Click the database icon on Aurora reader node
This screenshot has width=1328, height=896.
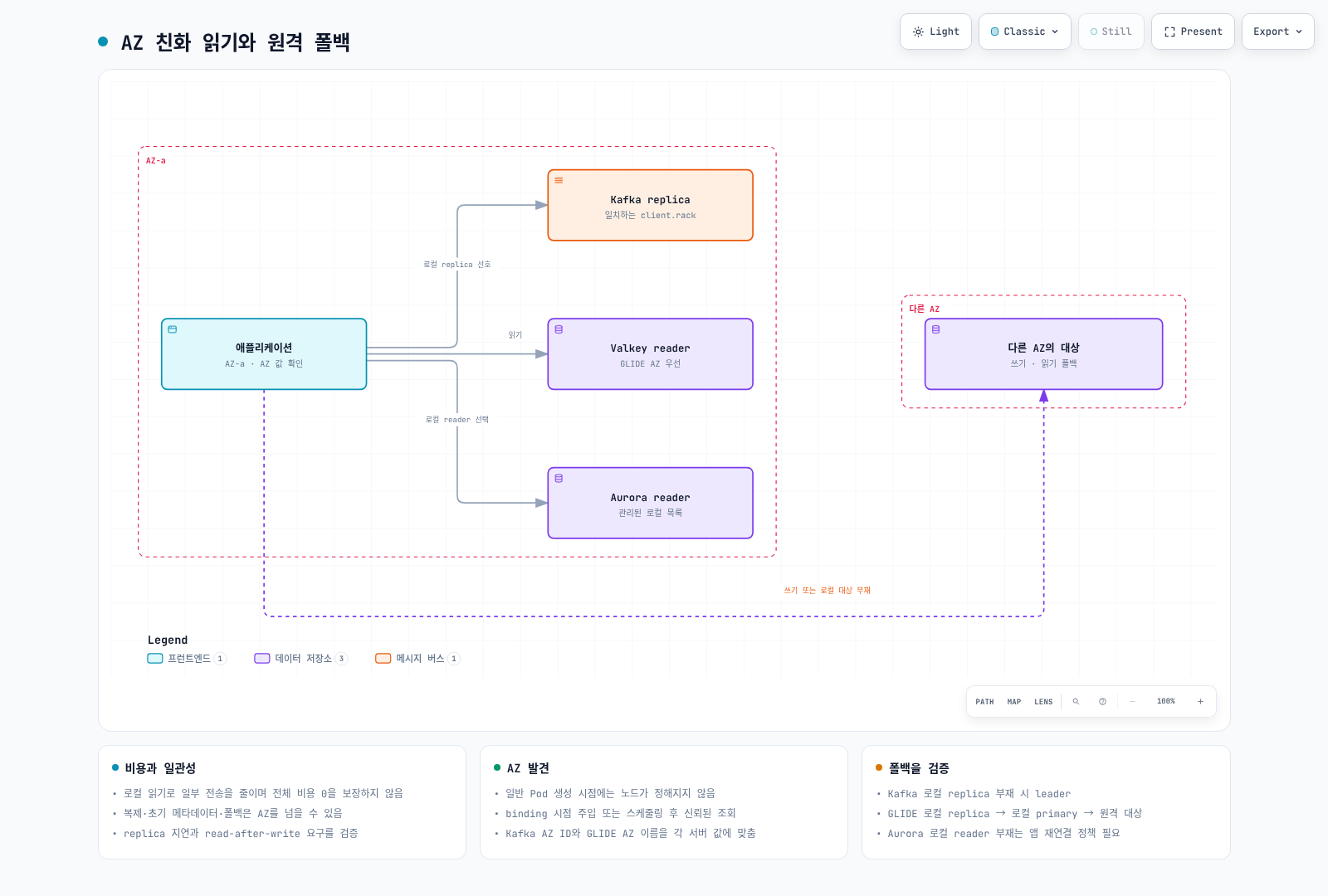point(559,479)
